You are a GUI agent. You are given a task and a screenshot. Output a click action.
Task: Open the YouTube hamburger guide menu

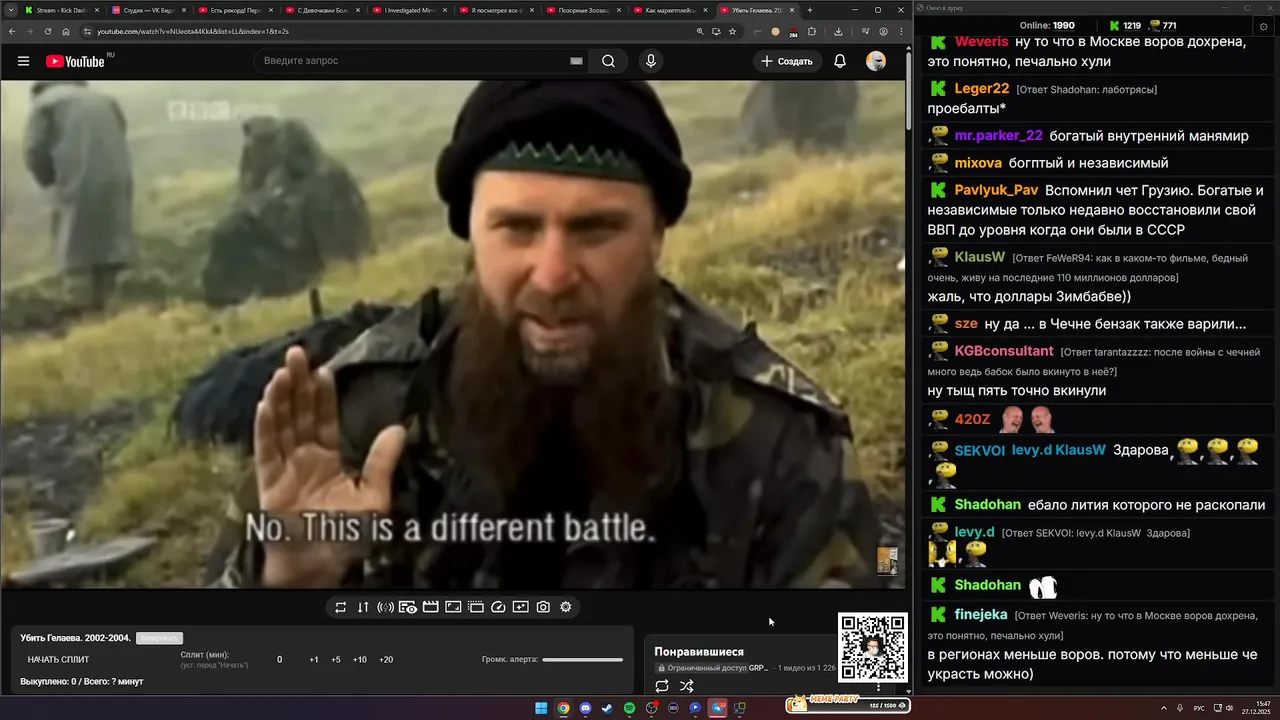pos(23,61)
